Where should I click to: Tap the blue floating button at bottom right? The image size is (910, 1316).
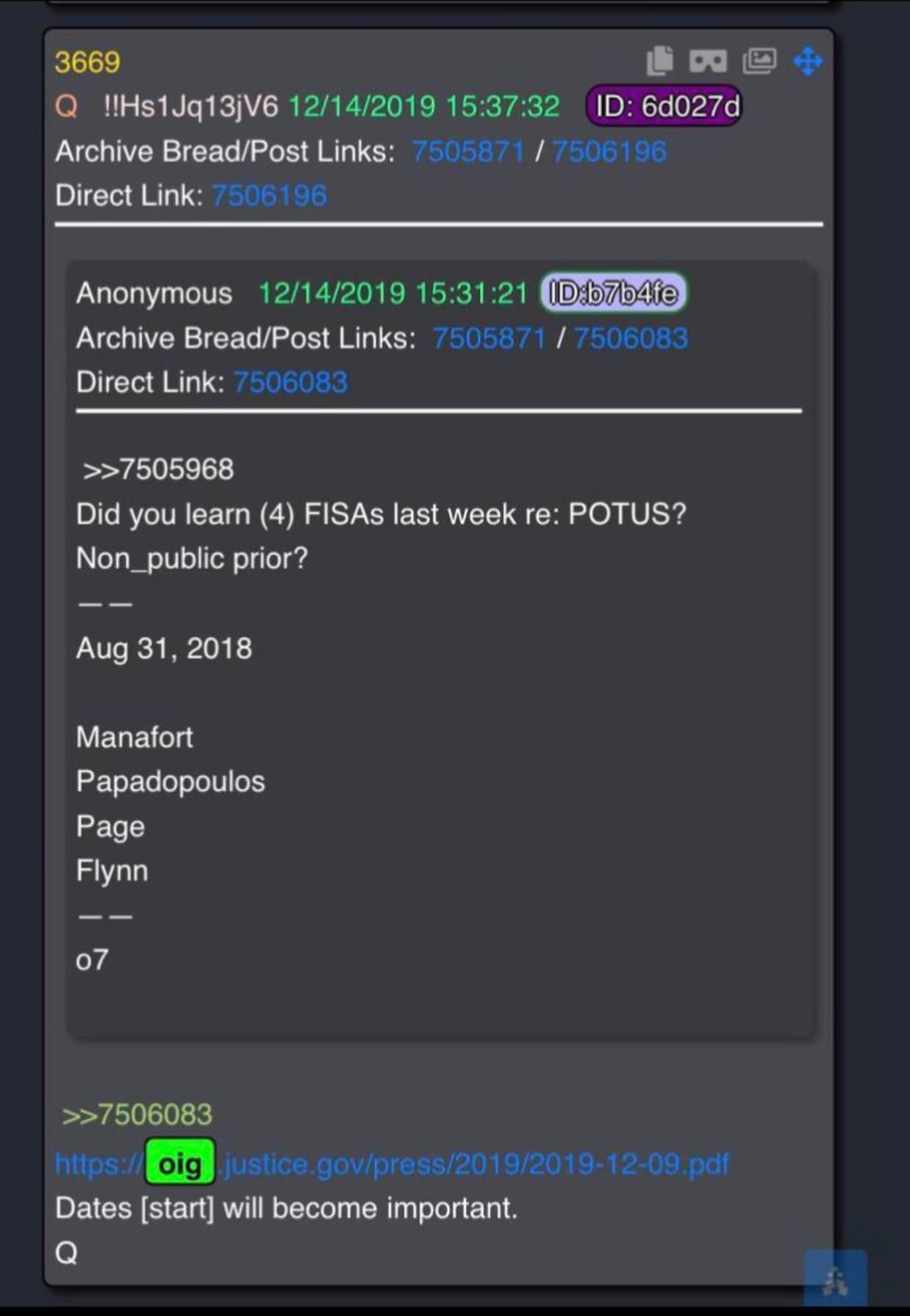835,1279
